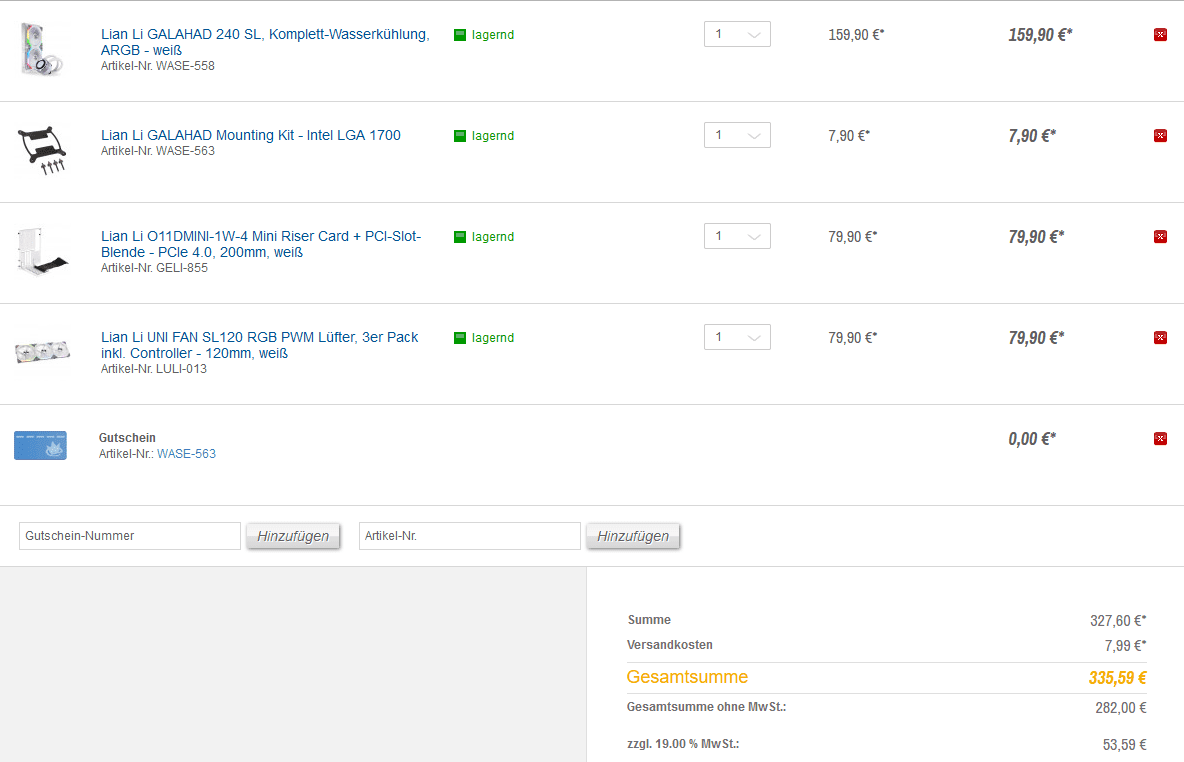Open the UNI FAN SL120 RGB PWM Lüfter link
1184x762 pixels.
pos(260,345)
